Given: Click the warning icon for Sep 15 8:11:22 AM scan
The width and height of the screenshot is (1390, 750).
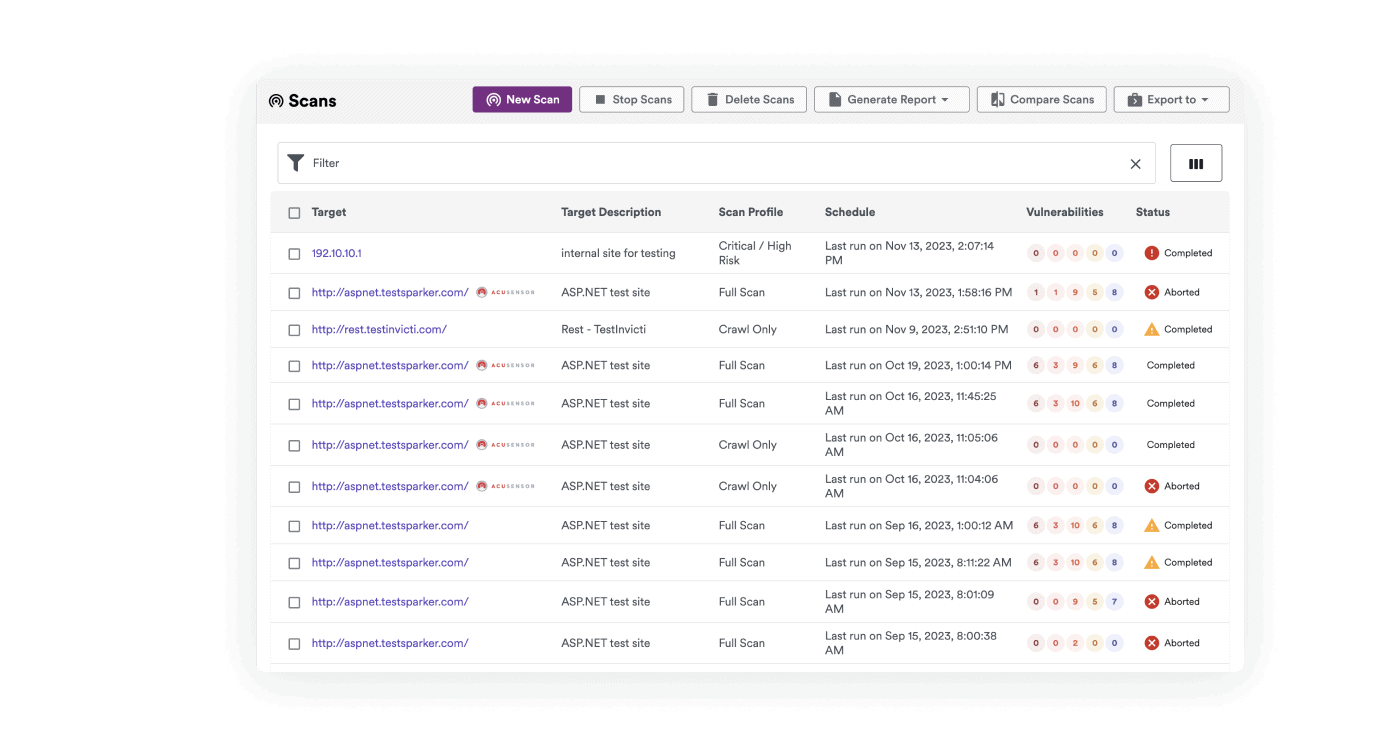Looking at the screenshot, I should (1152, 562).
